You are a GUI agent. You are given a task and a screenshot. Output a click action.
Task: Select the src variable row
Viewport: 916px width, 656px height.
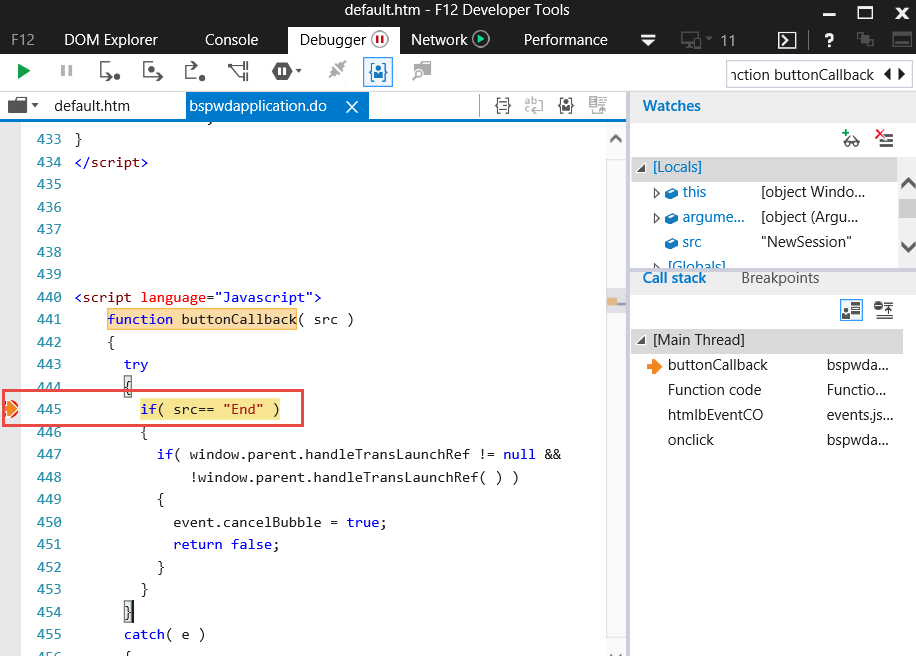pyautogui.click(x=764, y=242)
